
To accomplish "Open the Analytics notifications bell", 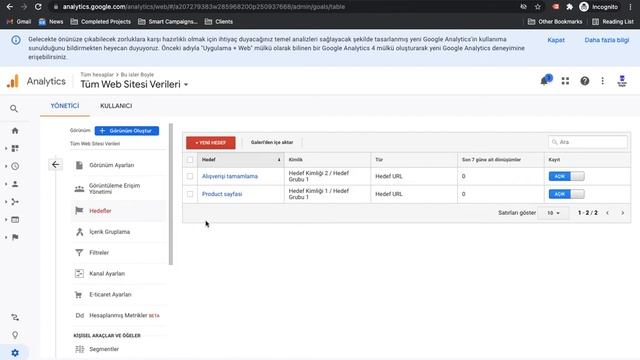I will [545, 80].
